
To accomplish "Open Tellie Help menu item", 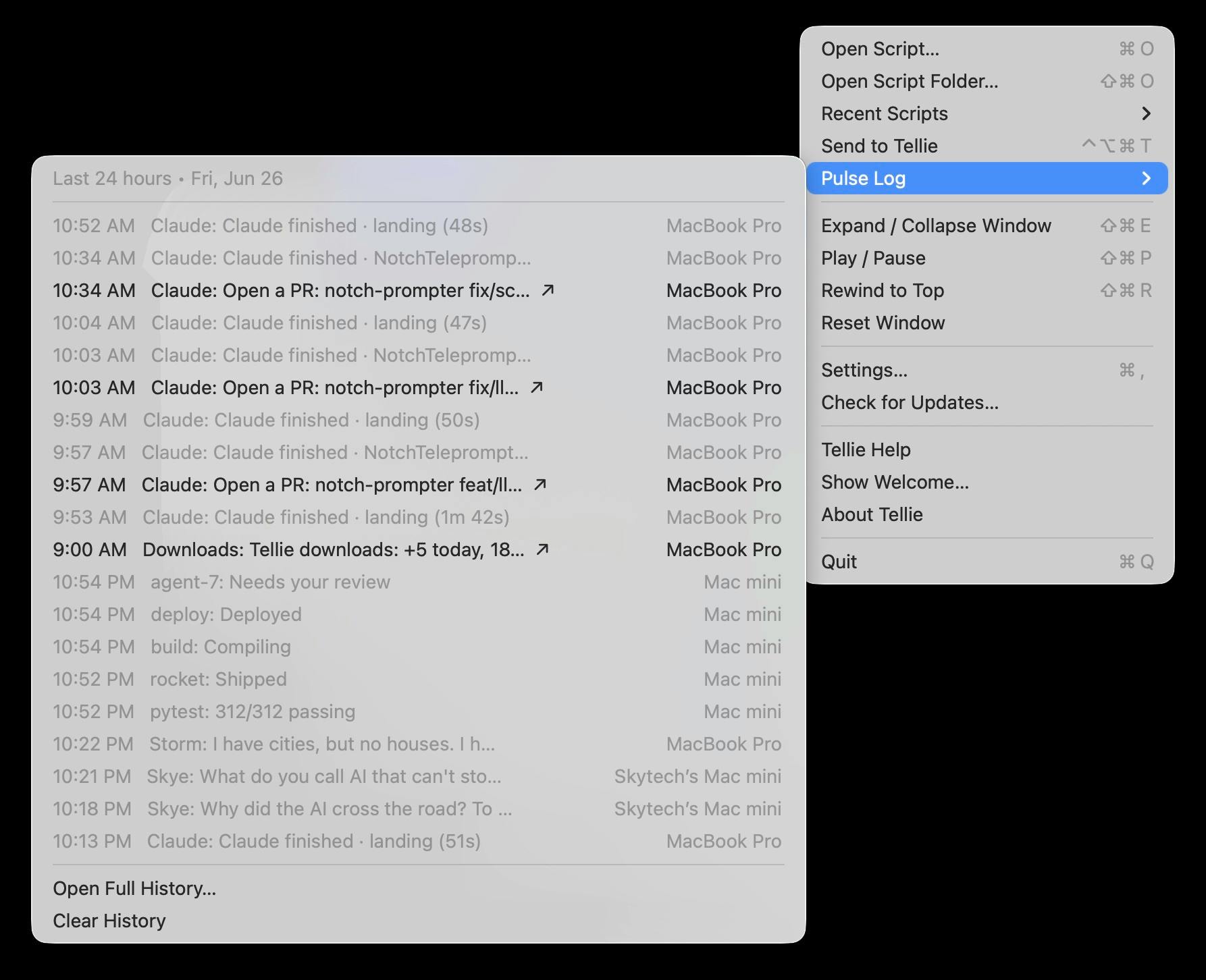I will [987, 450].
